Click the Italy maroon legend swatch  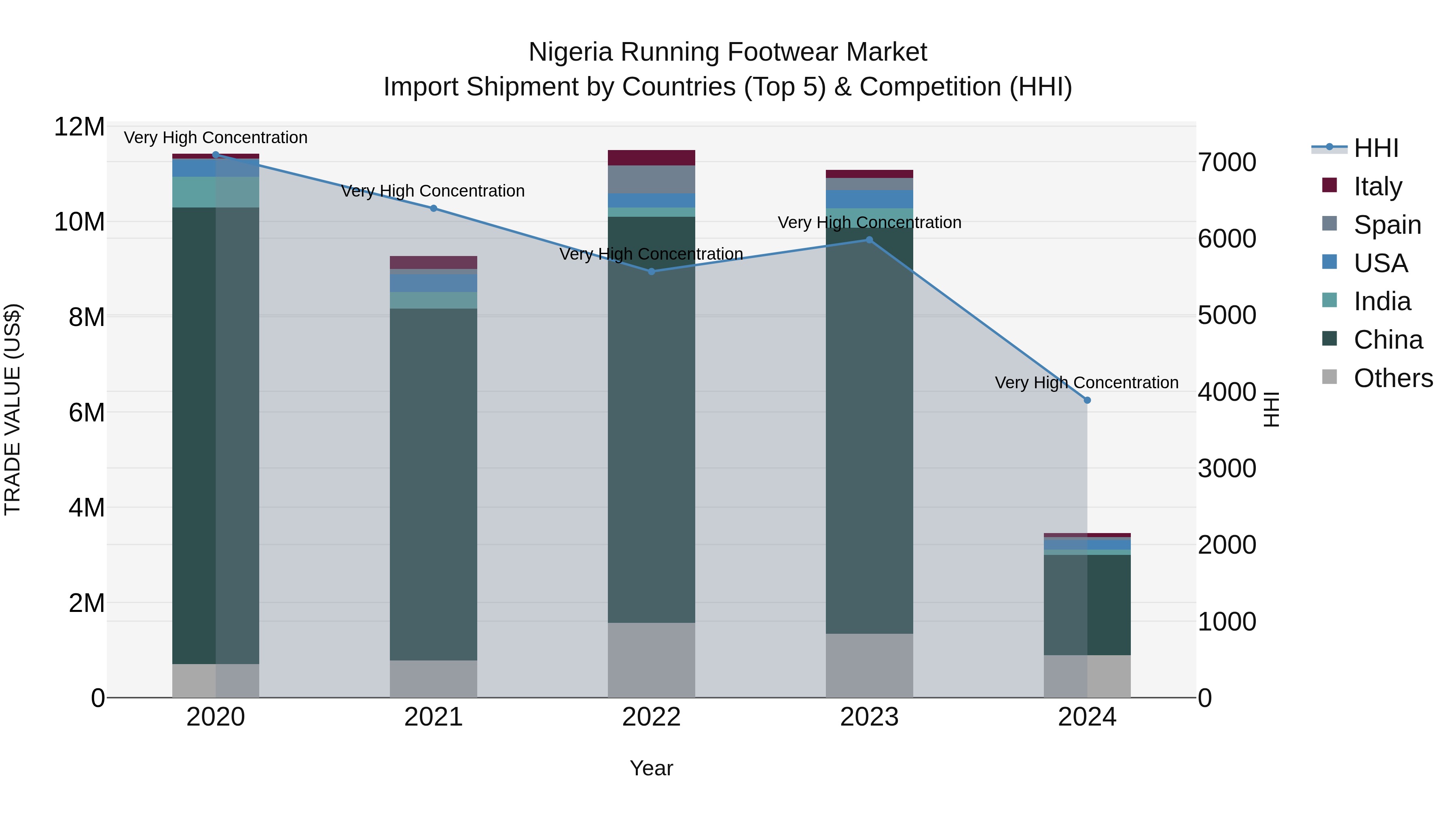click(1329, 185)
